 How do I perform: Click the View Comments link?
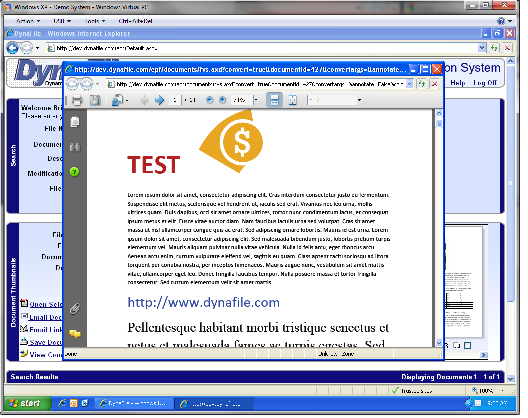point(46,355)
